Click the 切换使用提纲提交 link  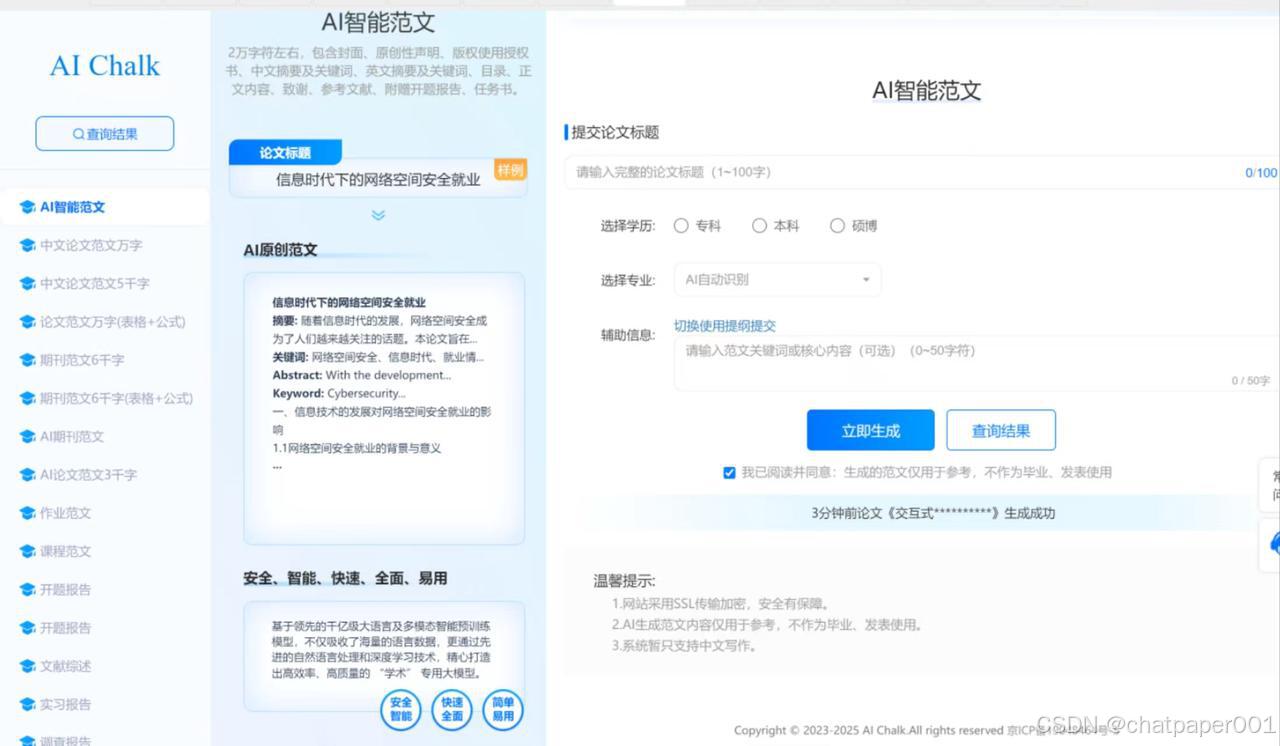[724, 326]
